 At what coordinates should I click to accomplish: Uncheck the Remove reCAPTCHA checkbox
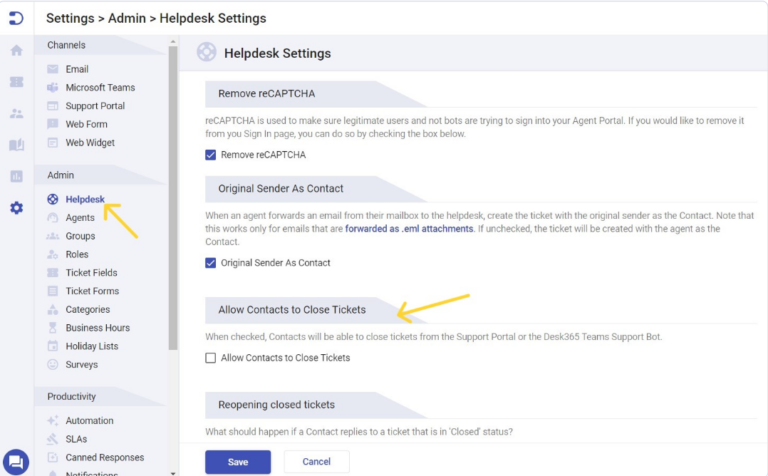pyautogui.click(x=210, y=155)
